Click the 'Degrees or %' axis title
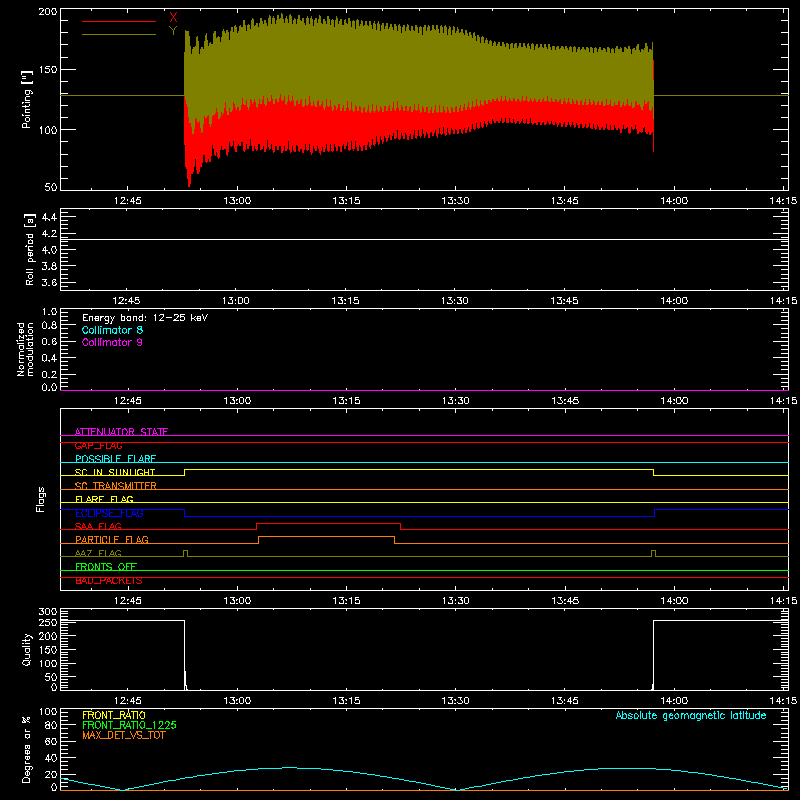The height and width of the screenshot is (800, 800). point(27,749)
